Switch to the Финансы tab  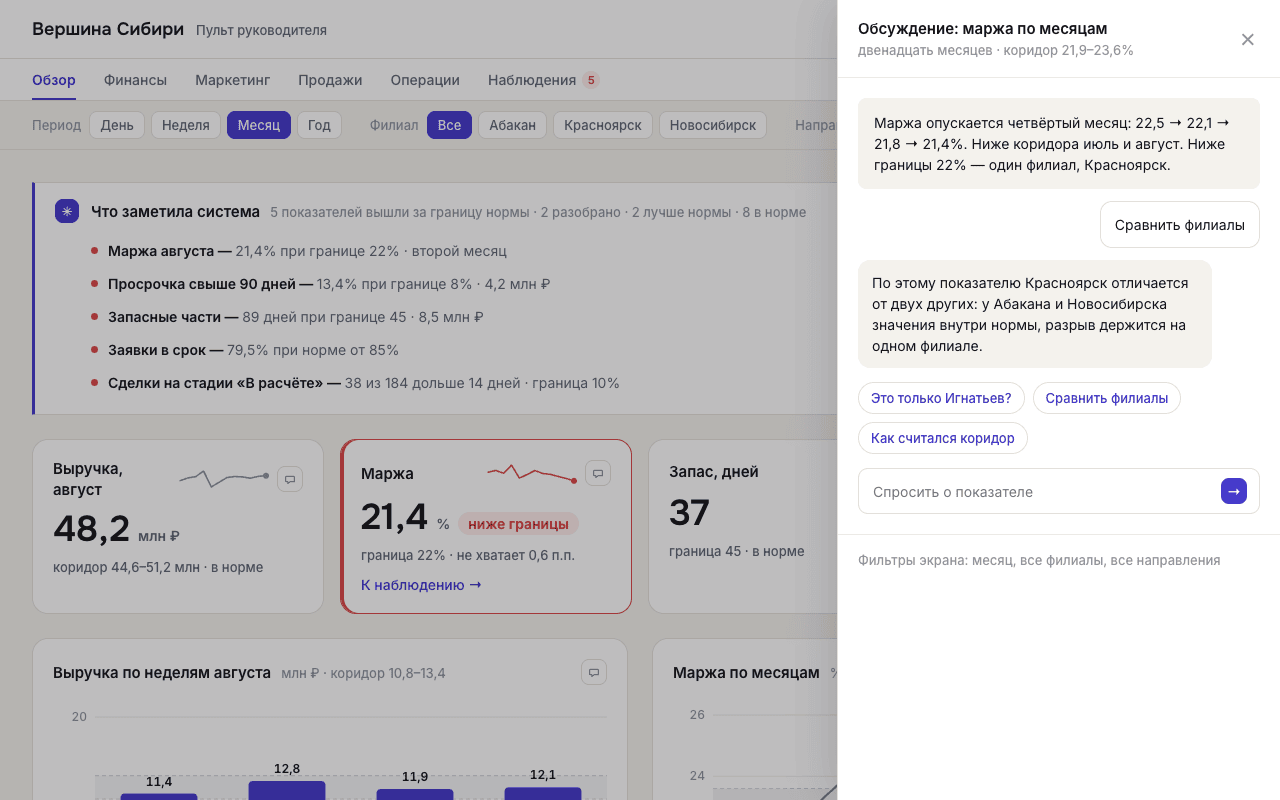(x=135, y=80)
